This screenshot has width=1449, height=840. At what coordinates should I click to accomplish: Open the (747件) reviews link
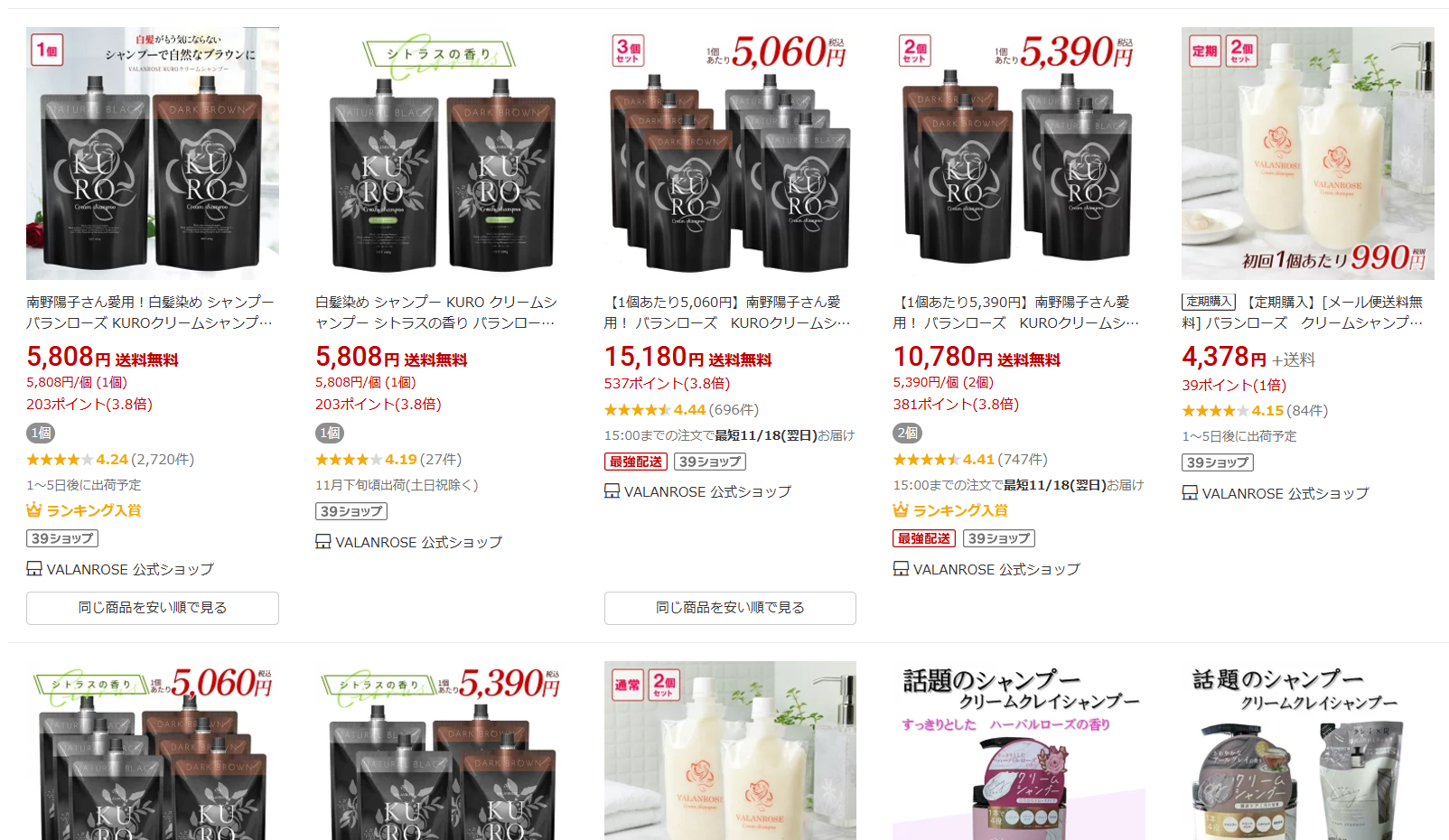(1023, 460)
